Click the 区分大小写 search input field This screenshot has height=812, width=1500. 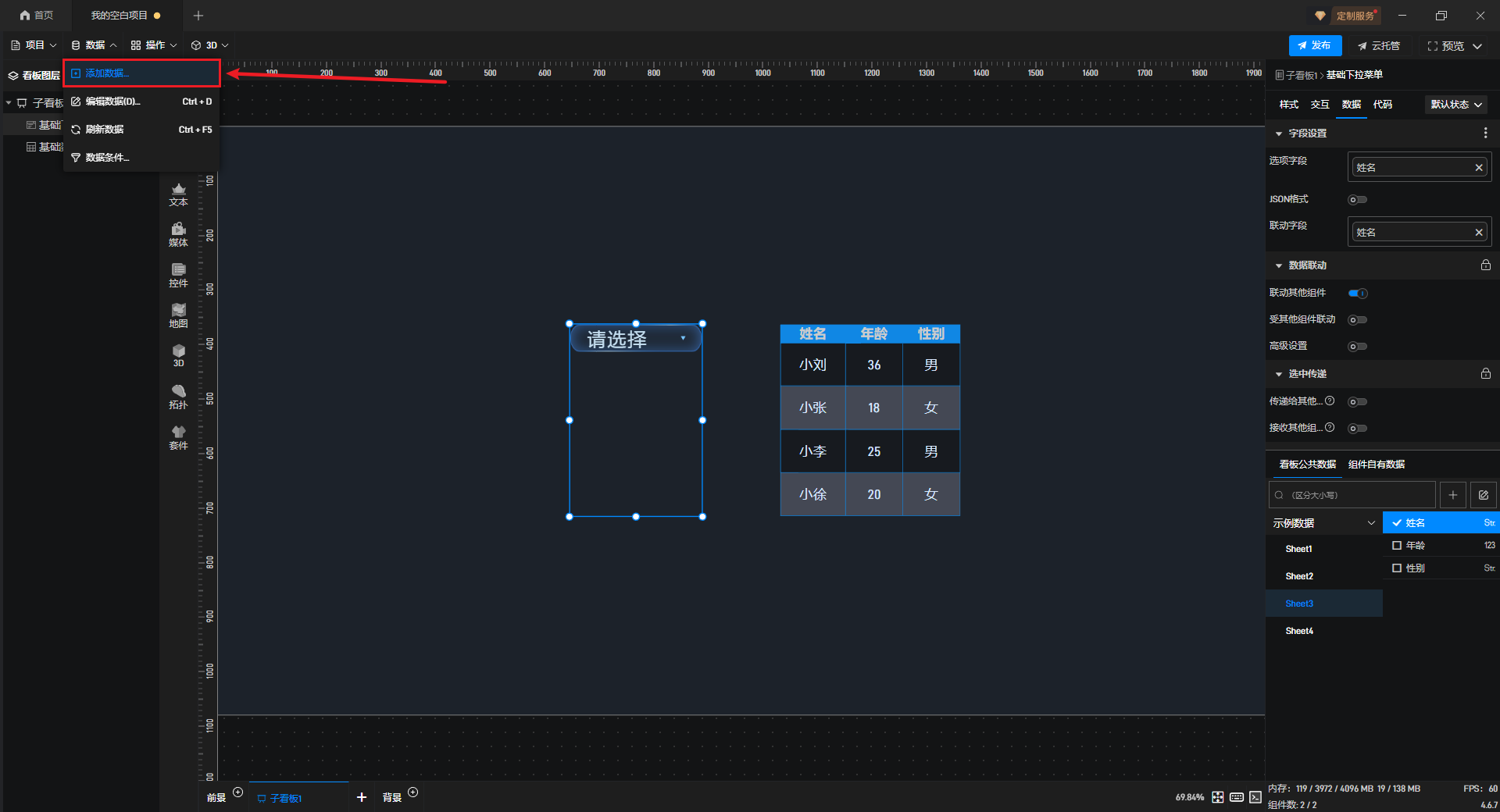(1355, 495)
